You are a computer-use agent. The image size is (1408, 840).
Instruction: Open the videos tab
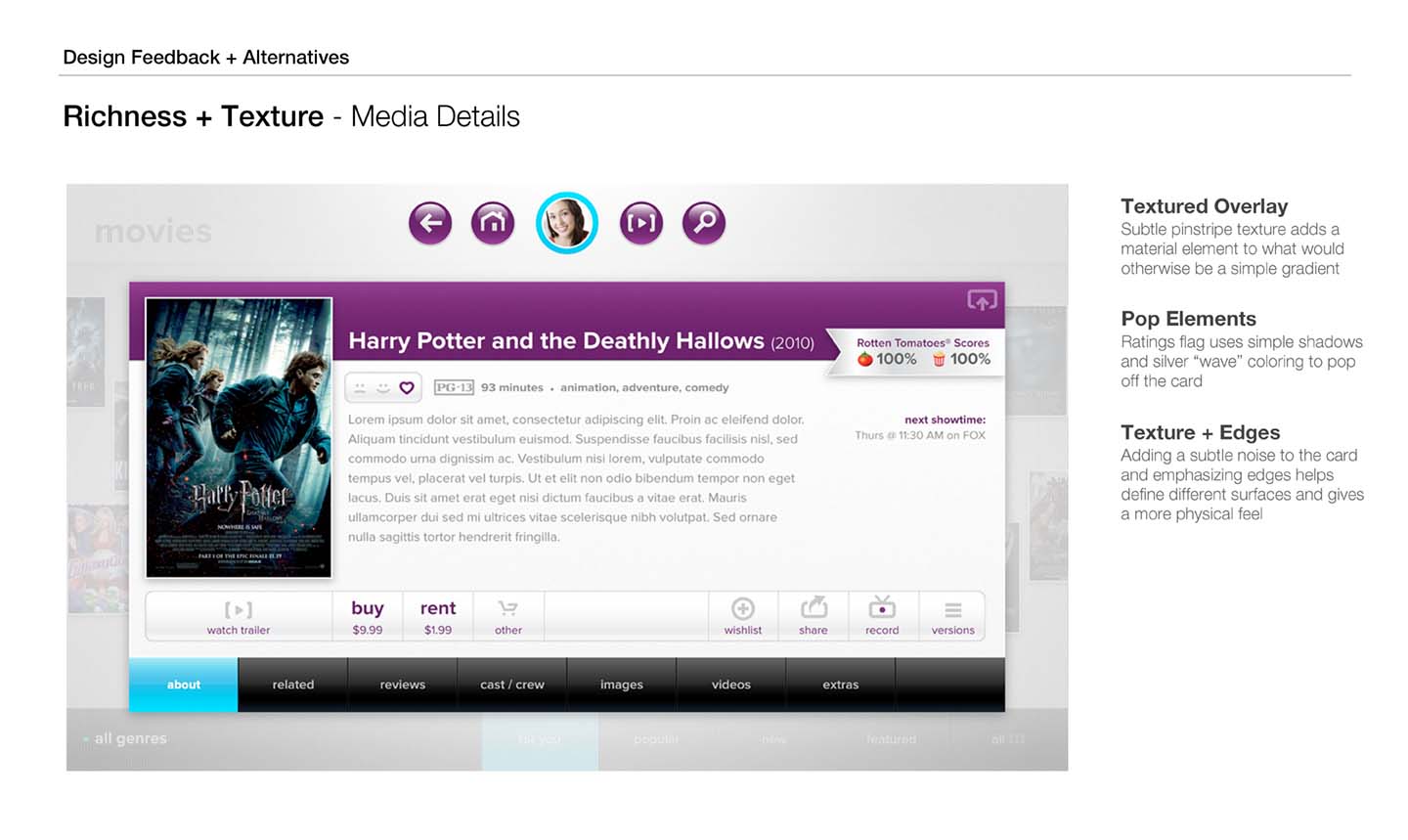[731, 685]
